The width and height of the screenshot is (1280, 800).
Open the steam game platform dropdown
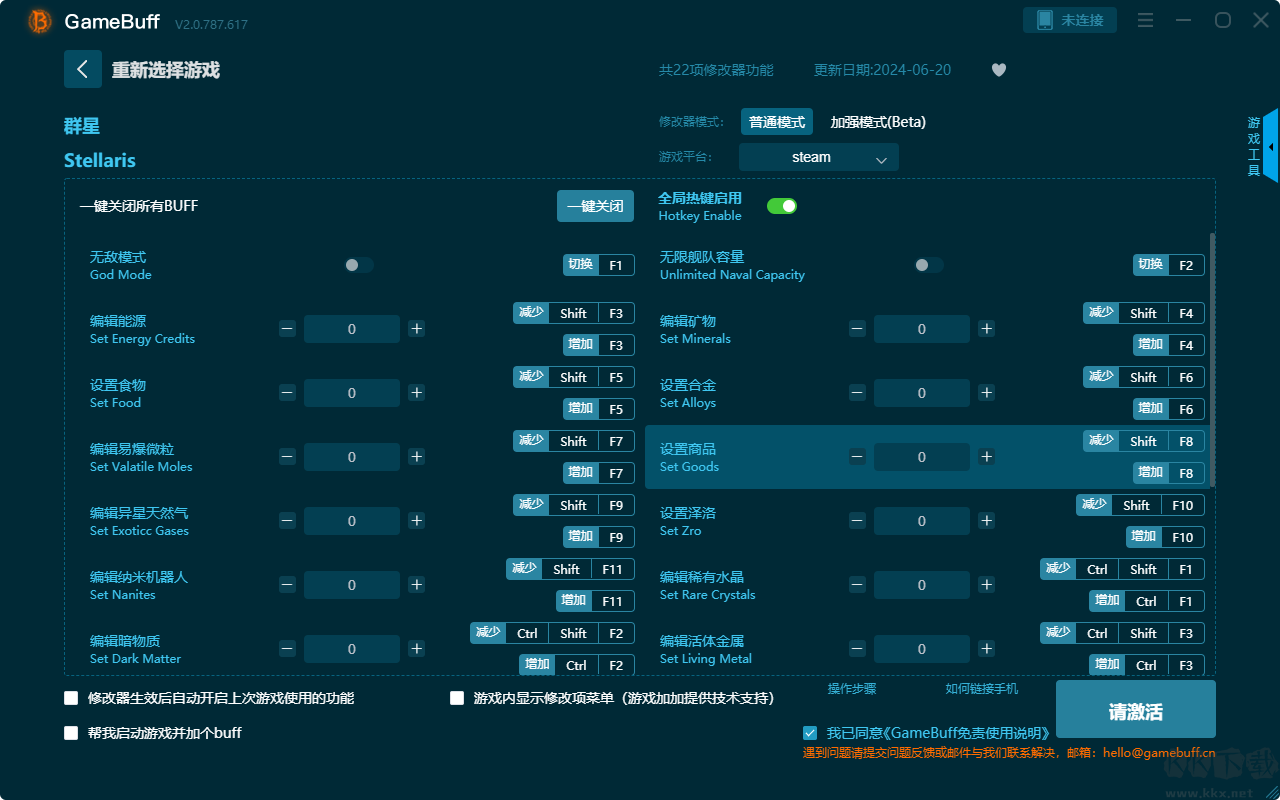point(818,157)
